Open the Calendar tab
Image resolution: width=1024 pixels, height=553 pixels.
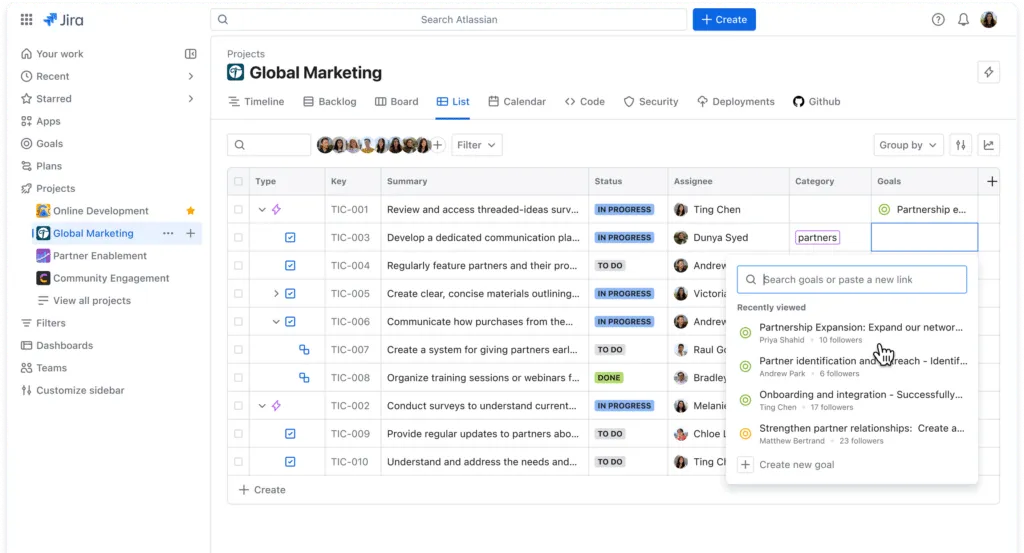click(x=516, y=102)
